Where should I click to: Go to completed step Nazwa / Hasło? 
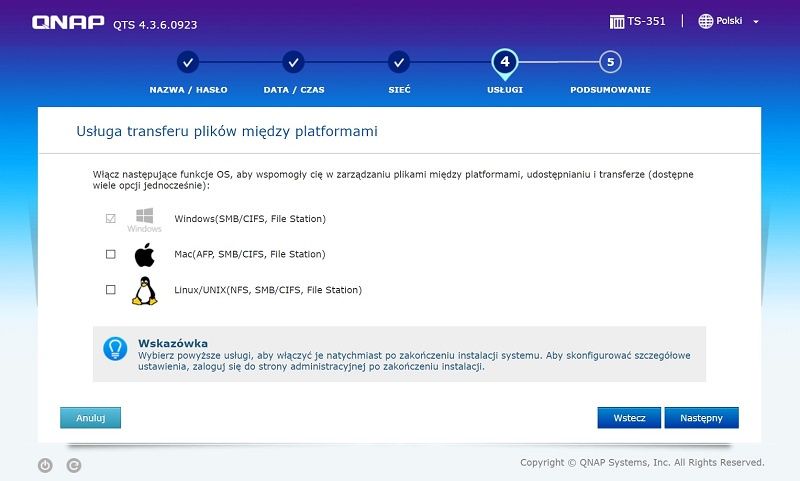coord(188,62)
